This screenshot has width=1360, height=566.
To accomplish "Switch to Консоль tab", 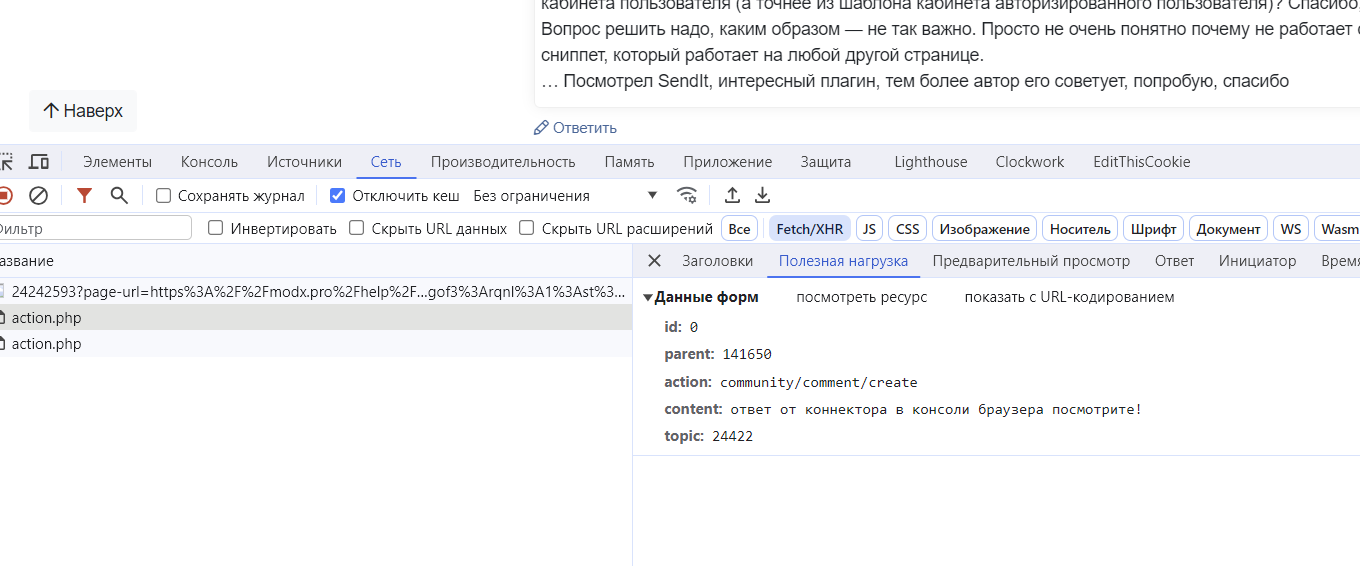I will (209, 162).
